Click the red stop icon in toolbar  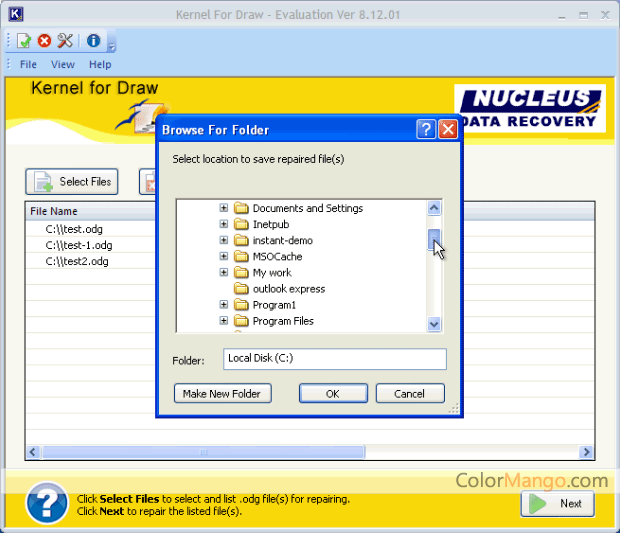point(44,41)
